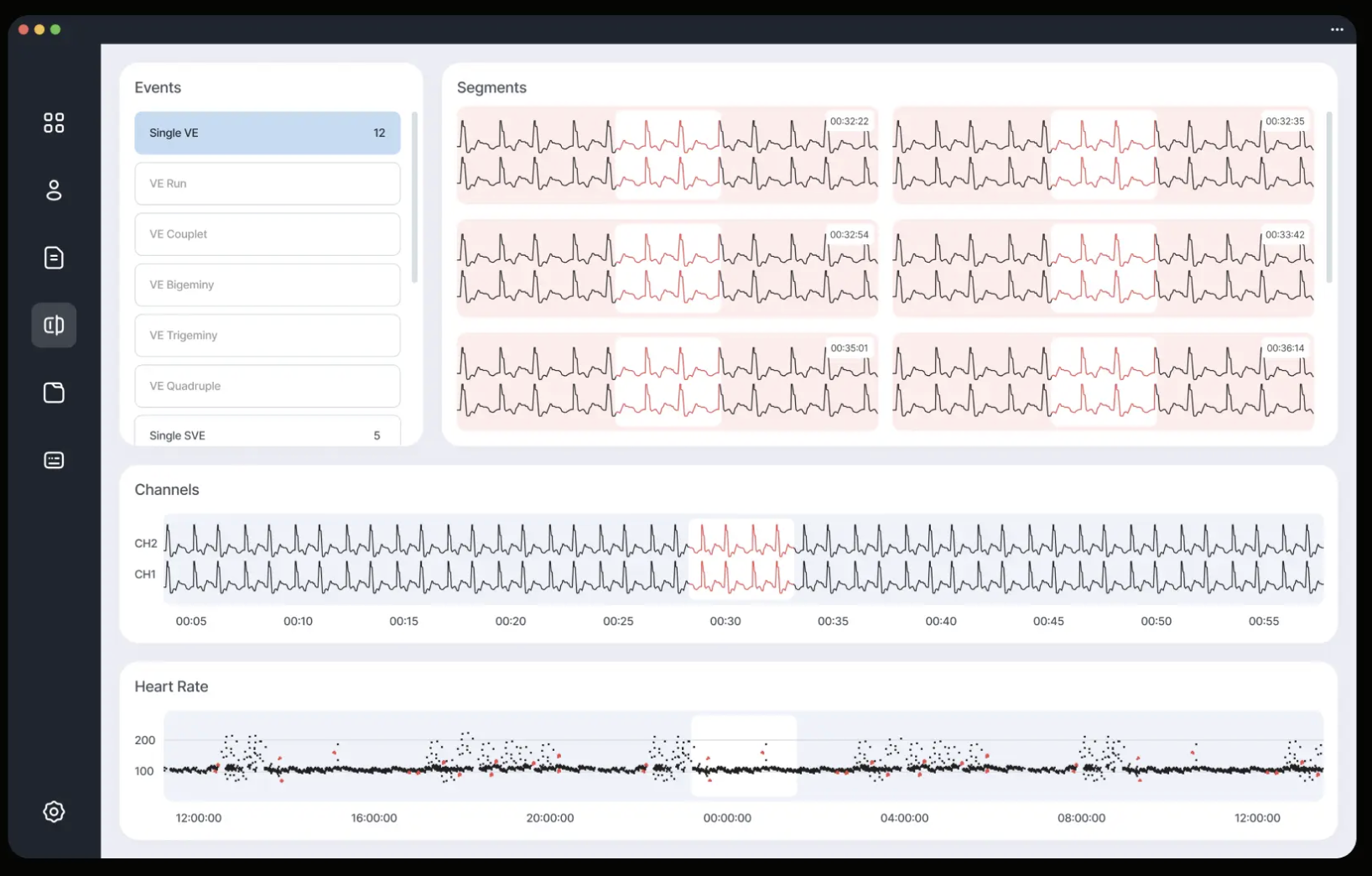Screen dimensions: 1372x876
Task: Choose the VE Bigeminy event
Action: pyautogui.click(x=267, y=285)
